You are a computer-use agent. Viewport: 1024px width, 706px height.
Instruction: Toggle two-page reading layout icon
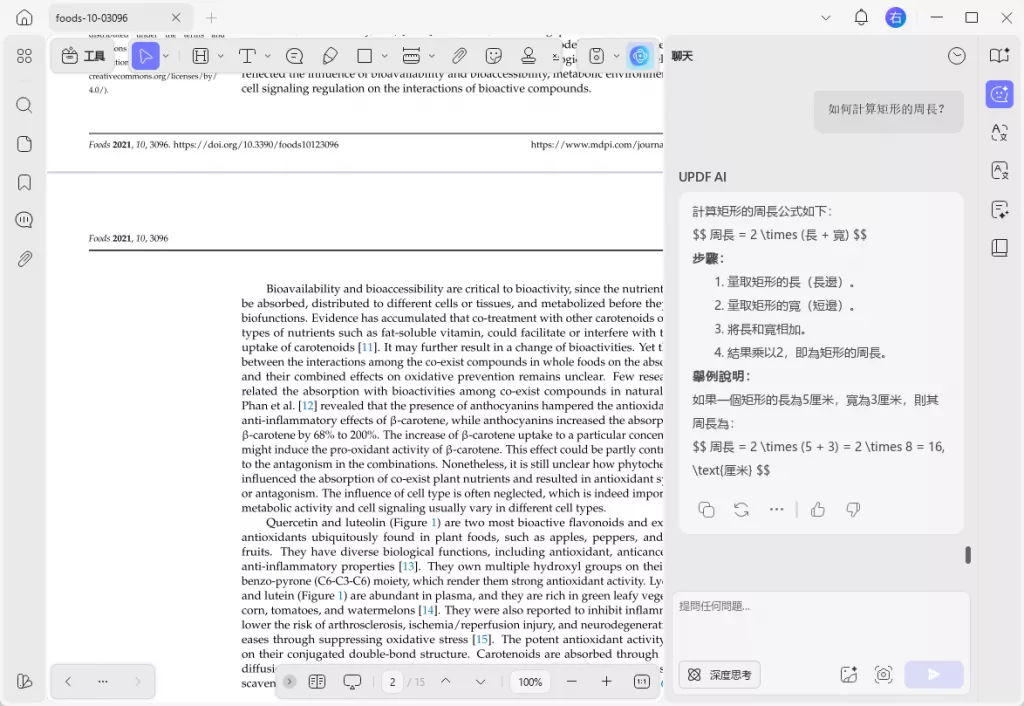point(317,682)
